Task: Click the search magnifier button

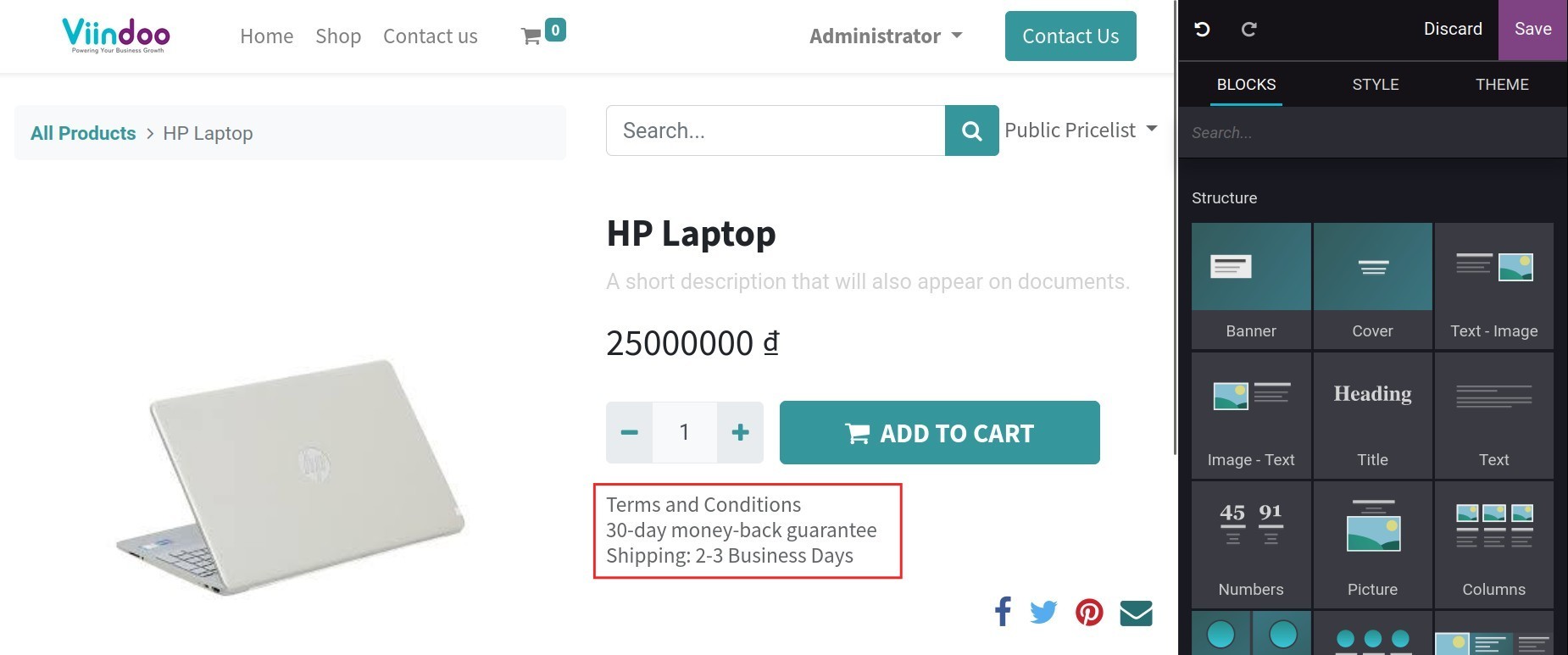Action: [971, 130]
